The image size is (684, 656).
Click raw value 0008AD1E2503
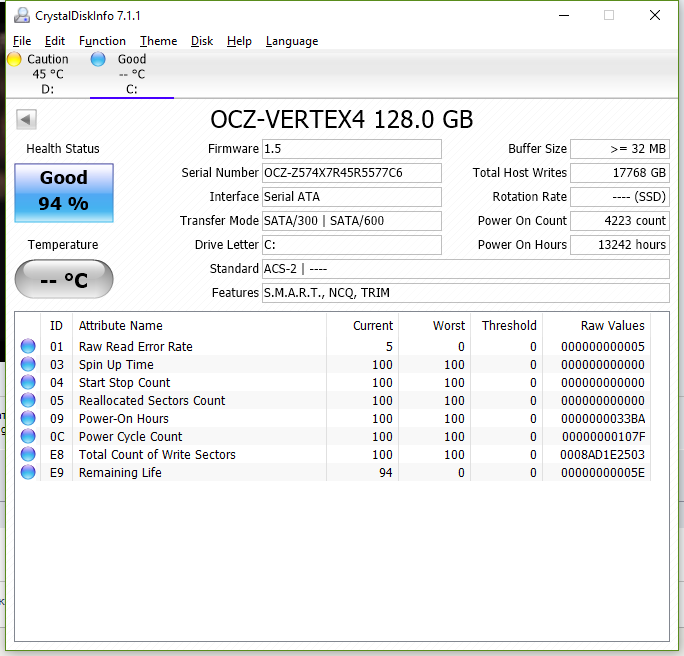click(602, 454)
